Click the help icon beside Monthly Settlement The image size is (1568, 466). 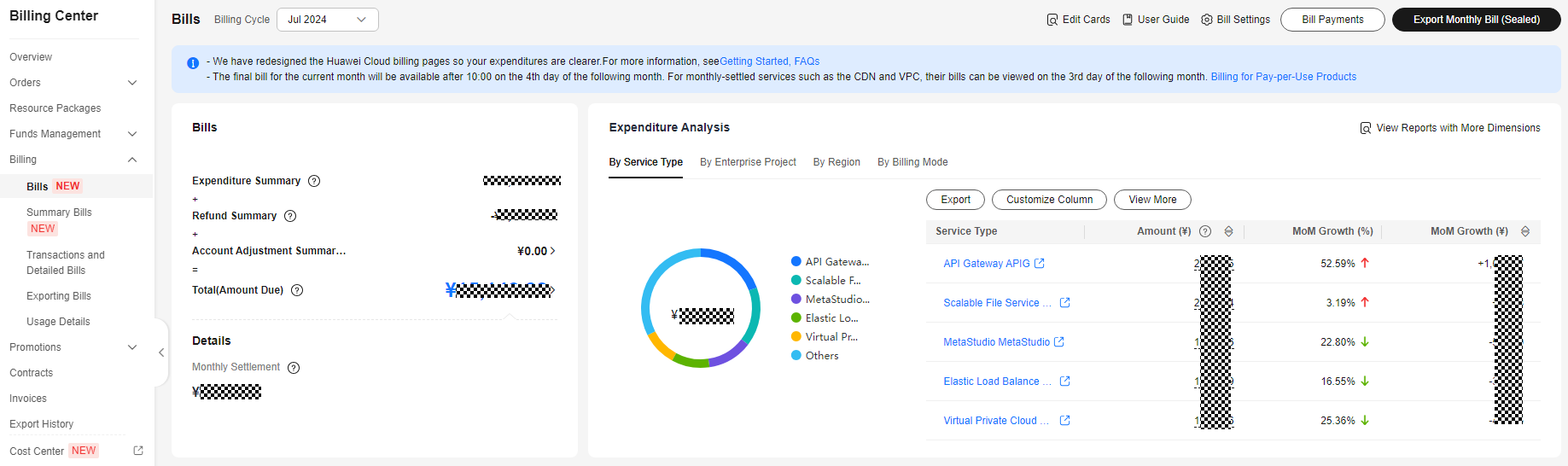294,368
